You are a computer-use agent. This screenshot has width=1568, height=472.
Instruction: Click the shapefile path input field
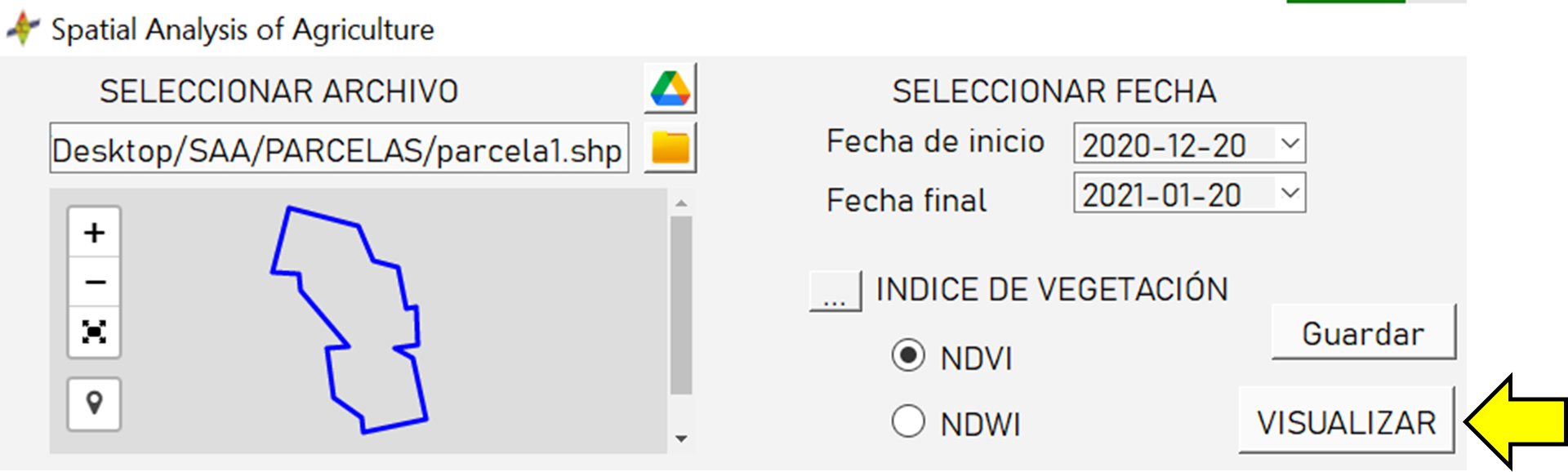339,148
